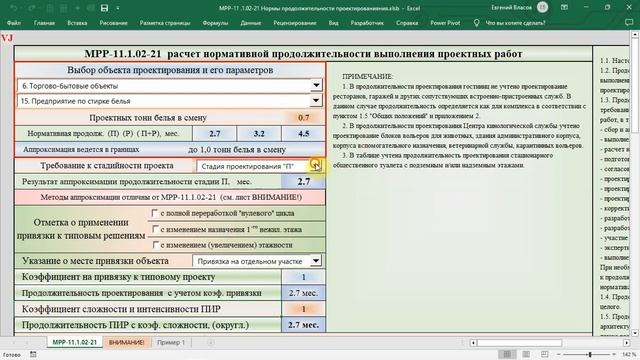Click the macro record icon in status bar
The height and width of the screenshot is (360, 640).
tap(33, 354)
